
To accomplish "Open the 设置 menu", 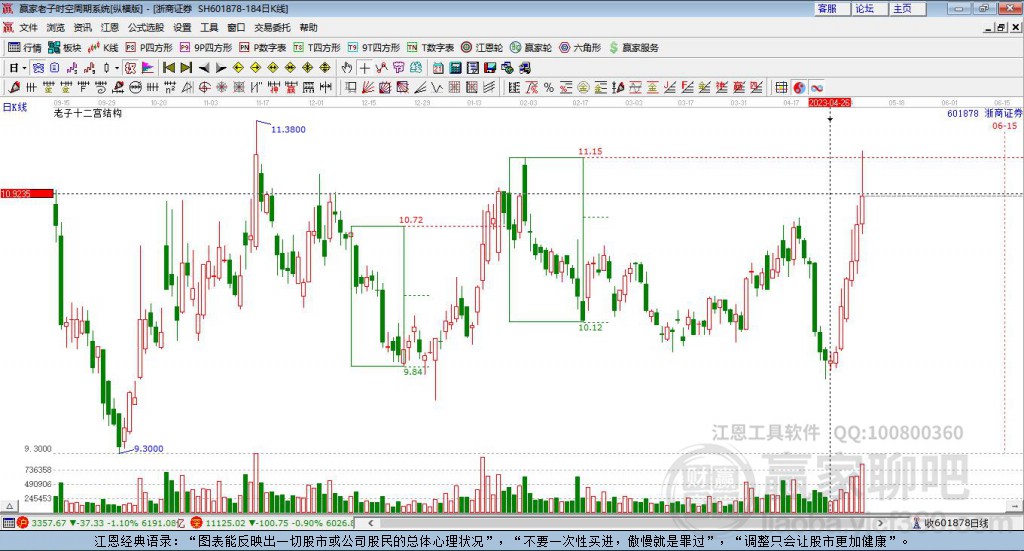I will point(182,27).
